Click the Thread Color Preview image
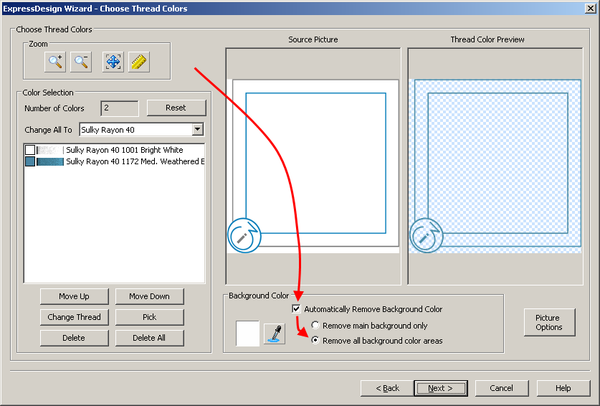 click(495, 166)
